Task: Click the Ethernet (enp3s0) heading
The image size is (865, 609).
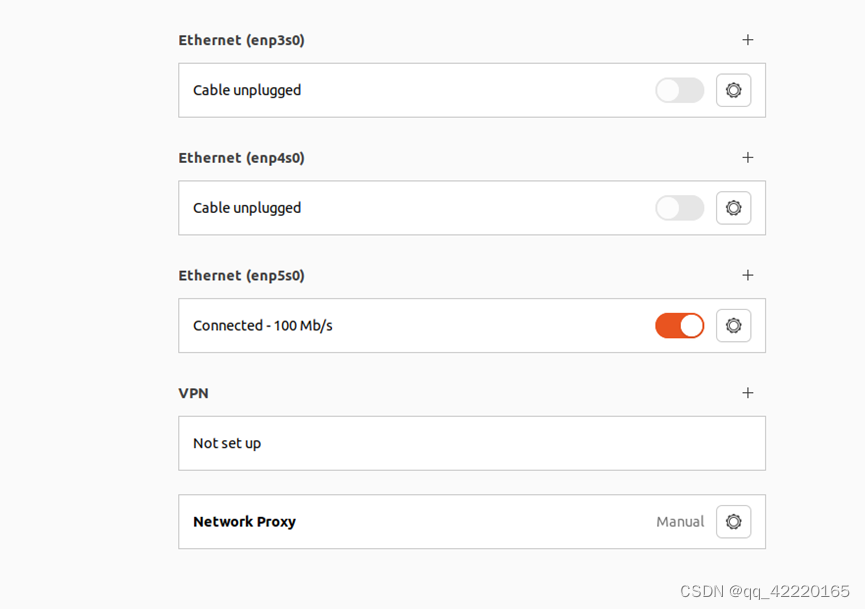Action: click(x=241, y=40)
